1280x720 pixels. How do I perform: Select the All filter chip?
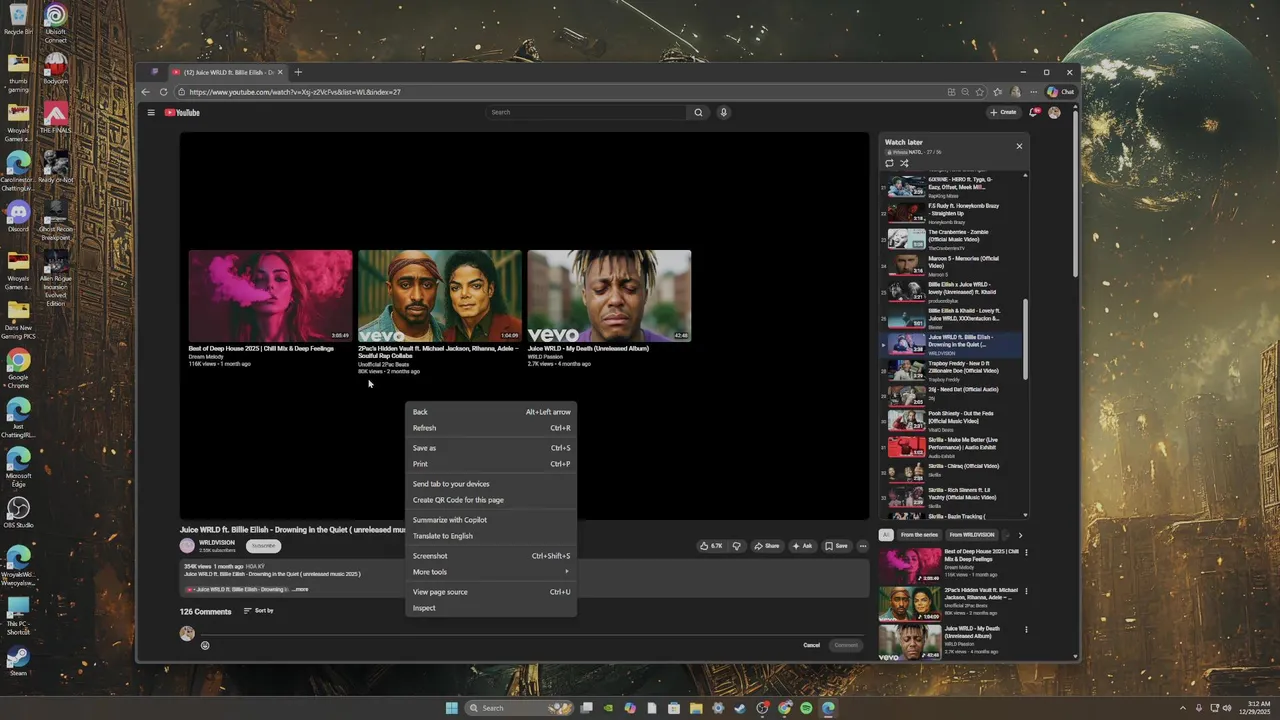[885, 535]
